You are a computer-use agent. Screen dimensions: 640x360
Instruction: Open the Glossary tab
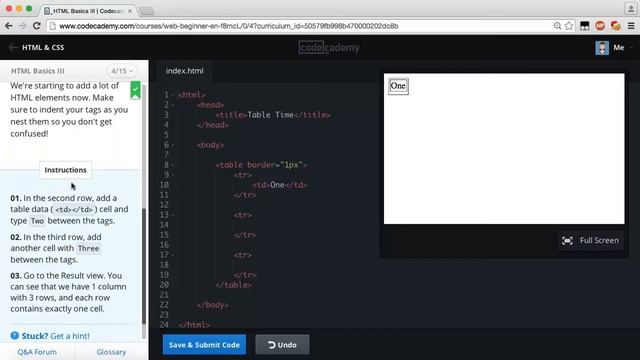(x=111, y=352)
